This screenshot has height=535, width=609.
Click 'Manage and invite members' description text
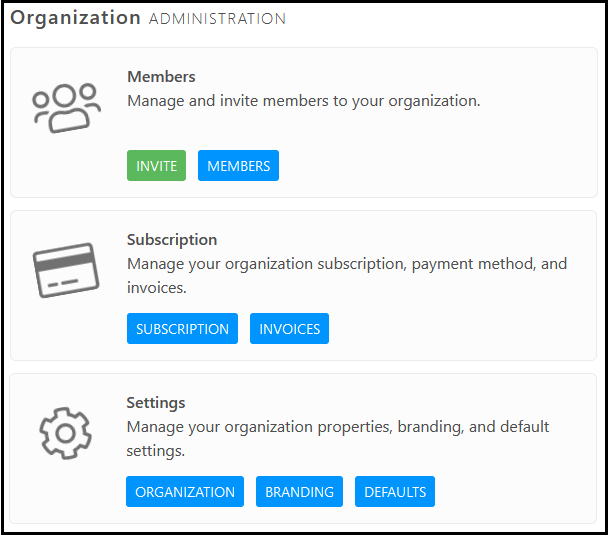click(304, 101)
